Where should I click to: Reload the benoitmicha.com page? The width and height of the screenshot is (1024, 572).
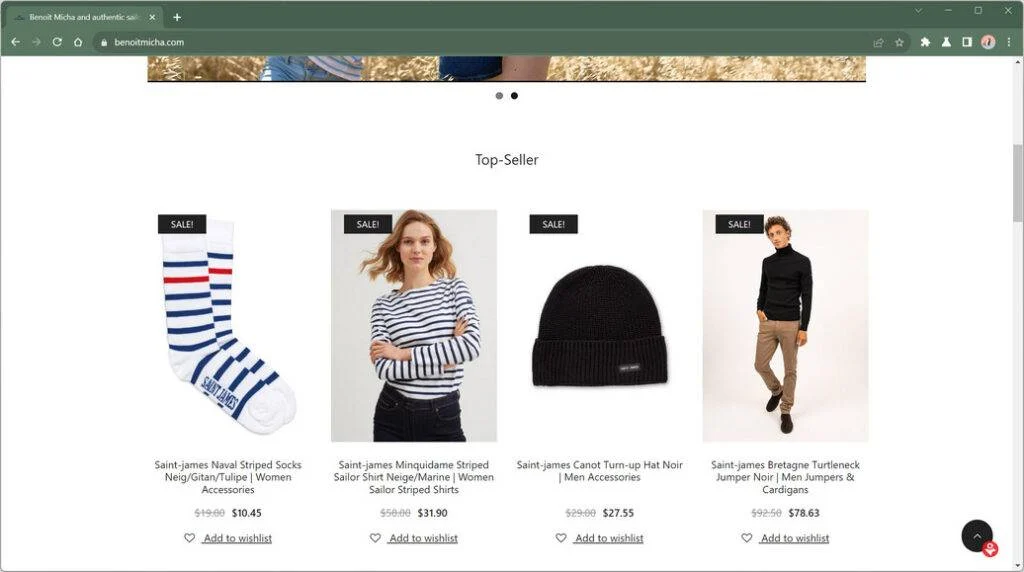pyautogui.click(x=57, y=42)
